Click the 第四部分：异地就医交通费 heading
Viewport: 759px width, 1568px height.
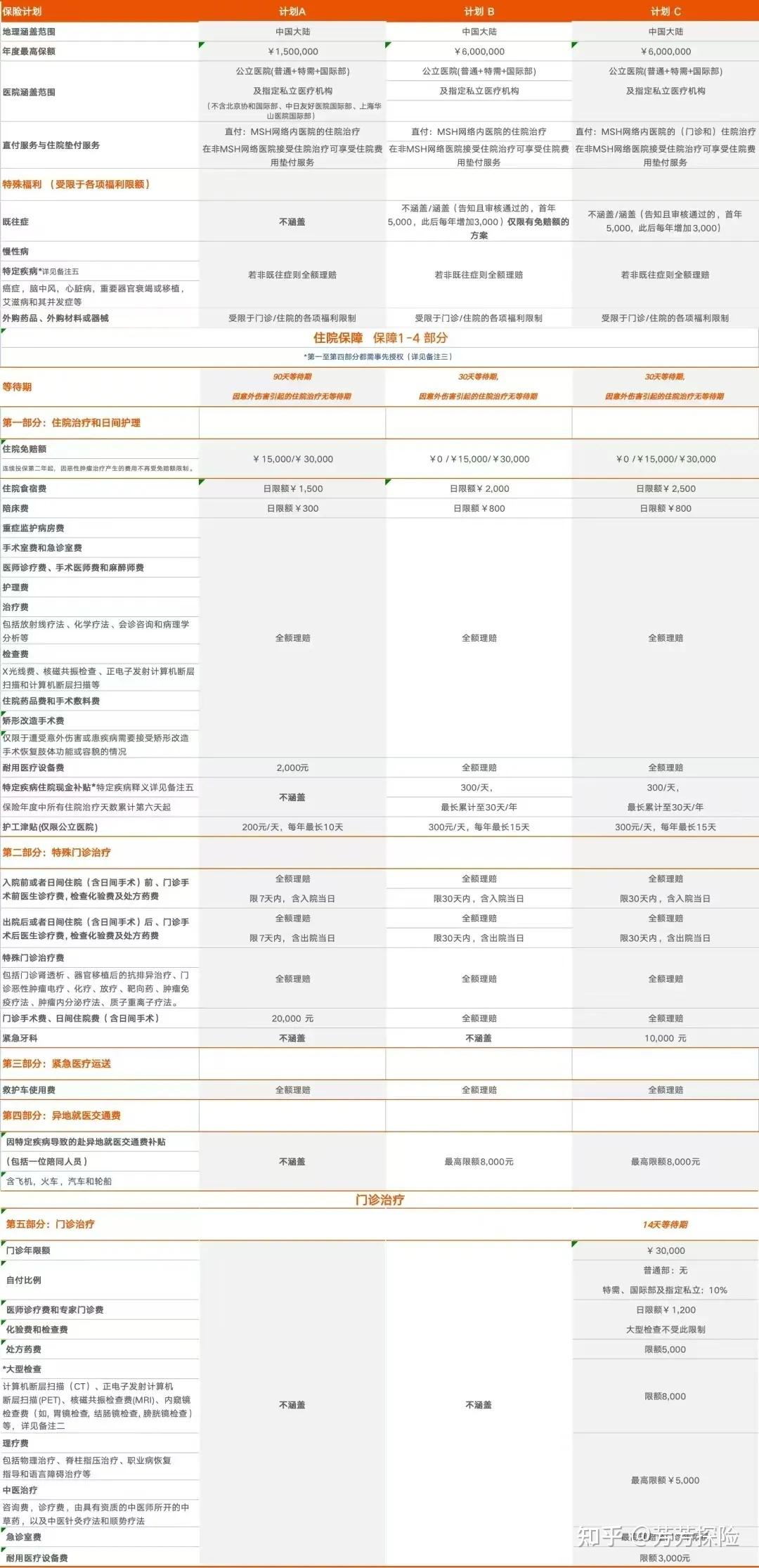tap(61, 1115)
